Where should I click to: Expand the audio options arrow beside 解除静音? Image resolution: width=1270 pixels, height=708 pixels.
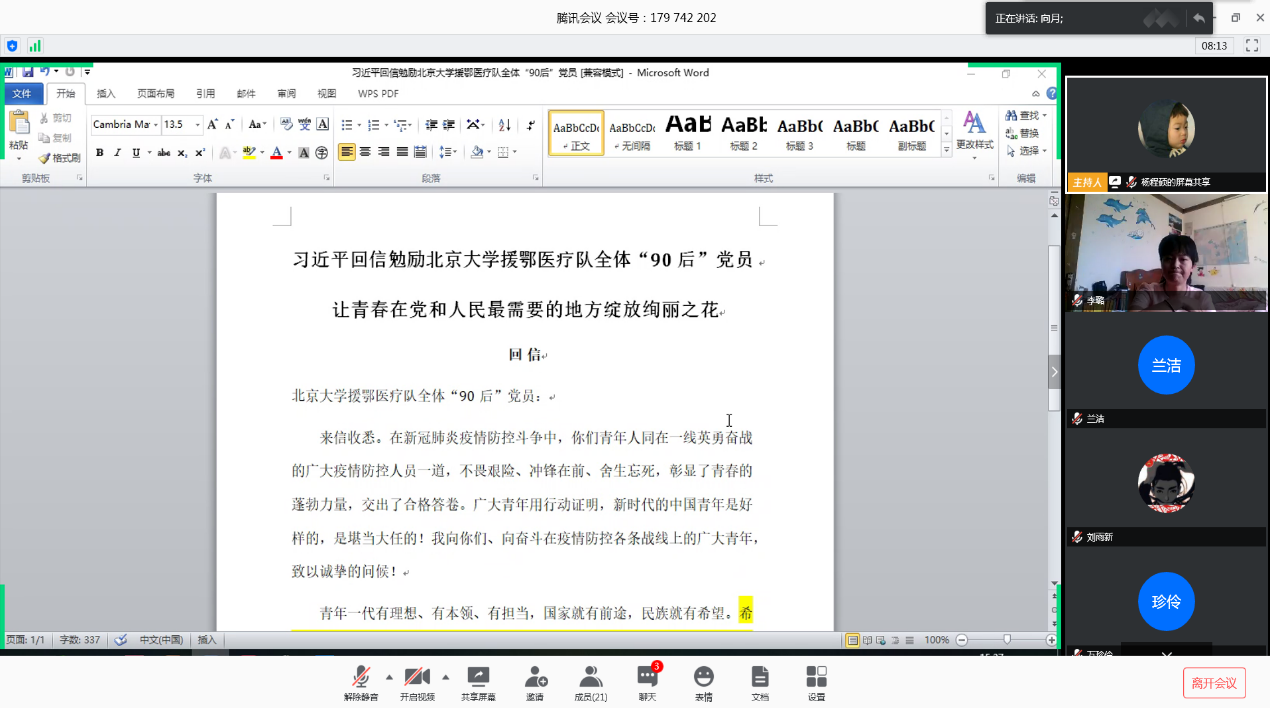coord(389,676)
